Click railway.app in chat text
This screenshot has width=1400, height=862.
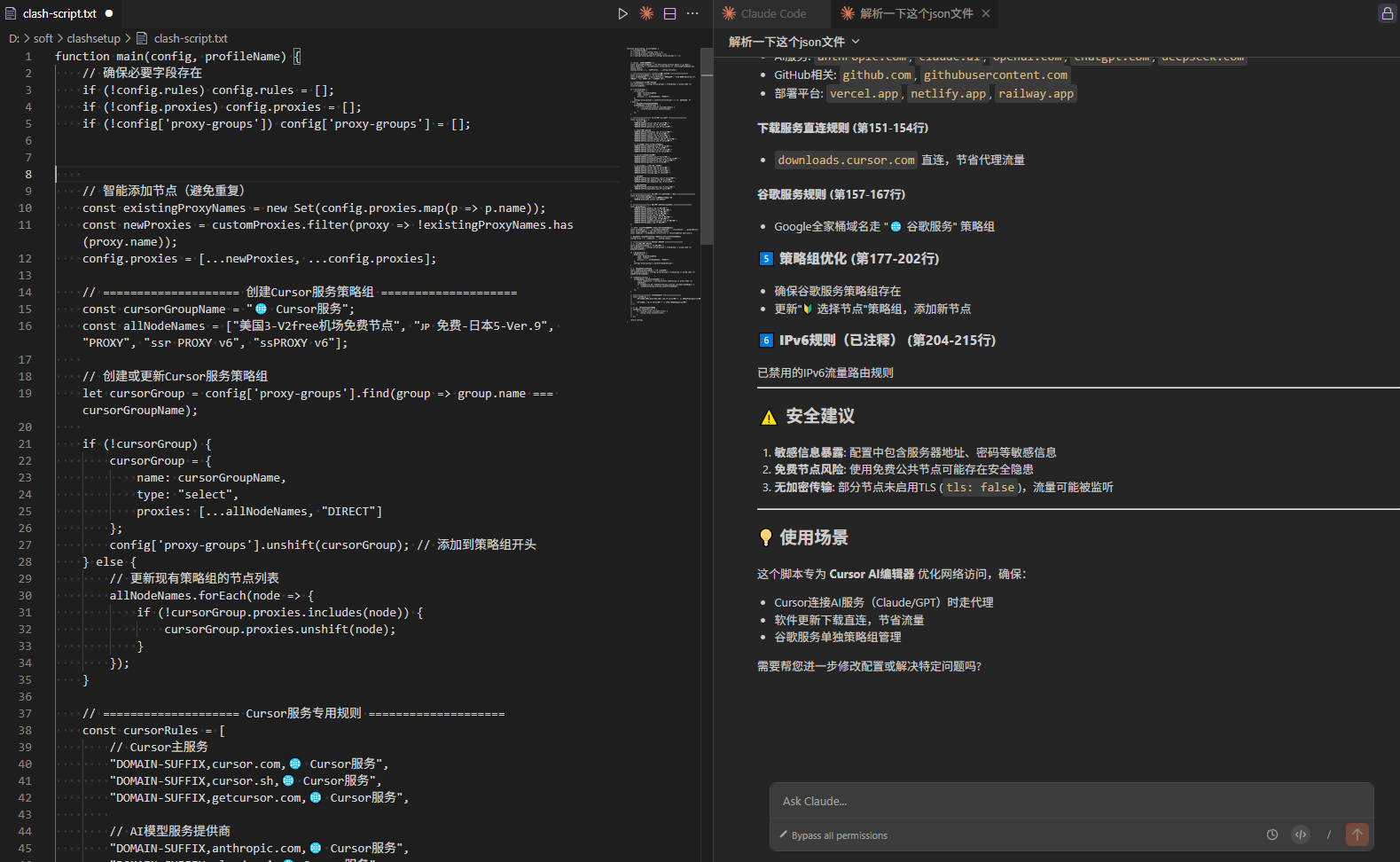click(x=1036, y=94)
